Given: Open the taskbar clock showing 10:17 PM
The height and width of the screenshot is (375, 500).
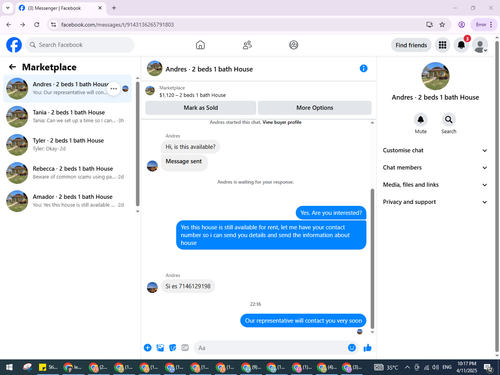Looking at the screenshot, I should click(466, 367).
